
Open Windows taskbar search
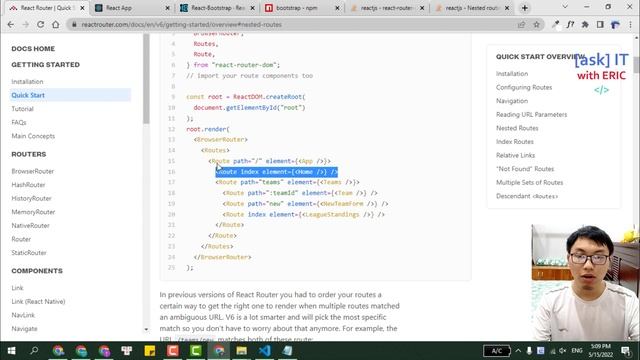(34, 351)
